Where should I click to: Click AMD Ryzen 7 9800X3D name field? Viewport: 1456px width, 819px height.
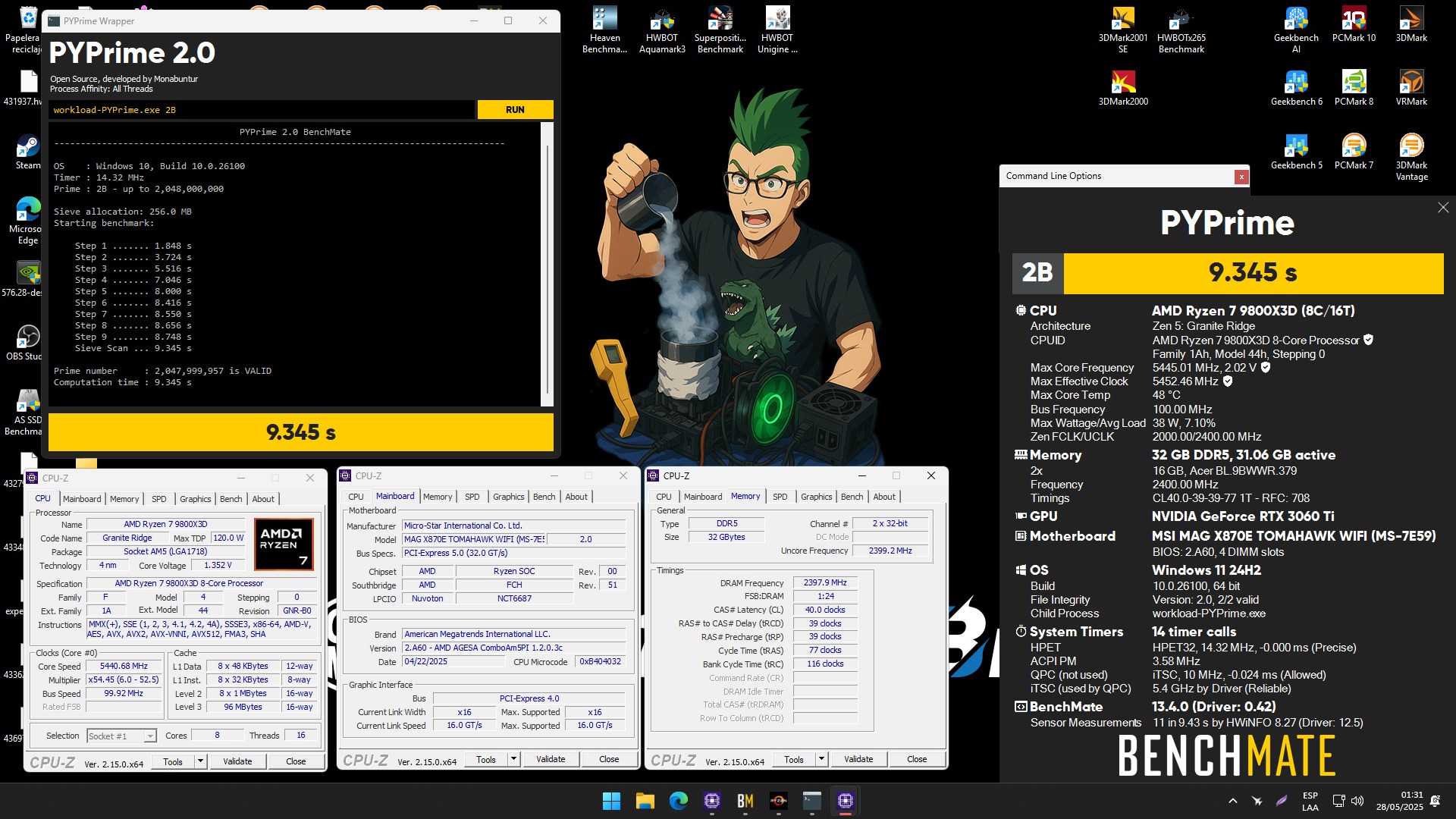click(165, 524)
